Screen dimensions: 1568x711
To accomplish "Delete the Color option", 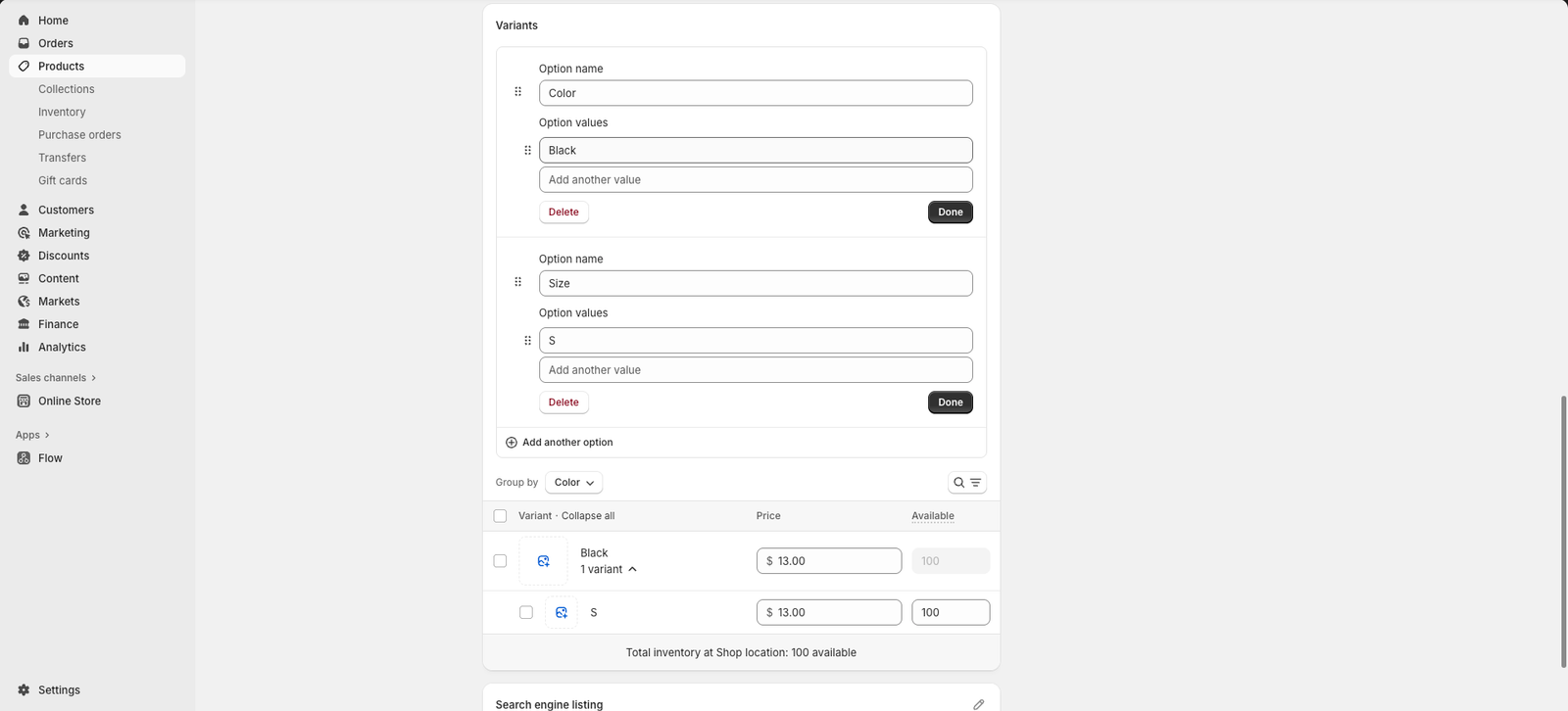I will coord(563,213).
